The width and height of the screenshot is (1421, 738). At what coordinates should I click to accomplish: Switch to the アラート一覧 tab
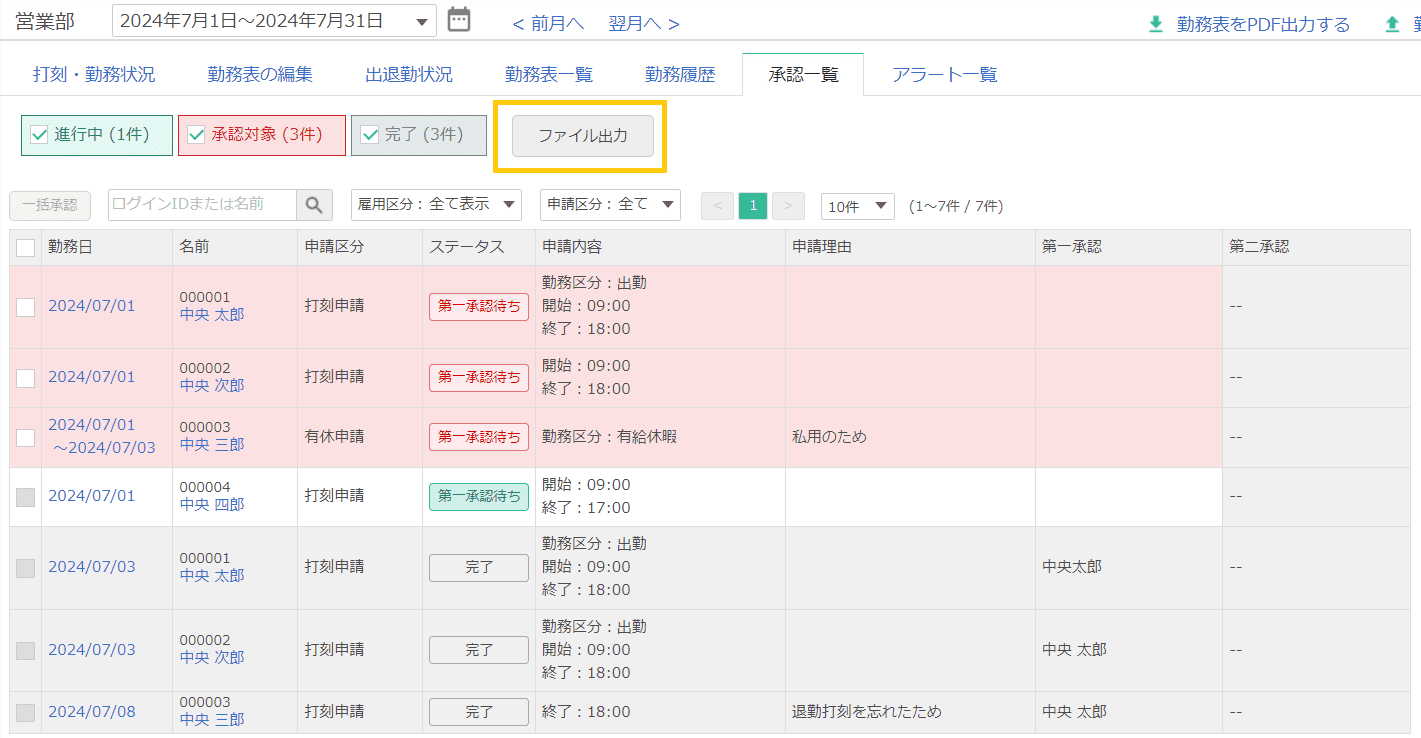tap(944, 74)
